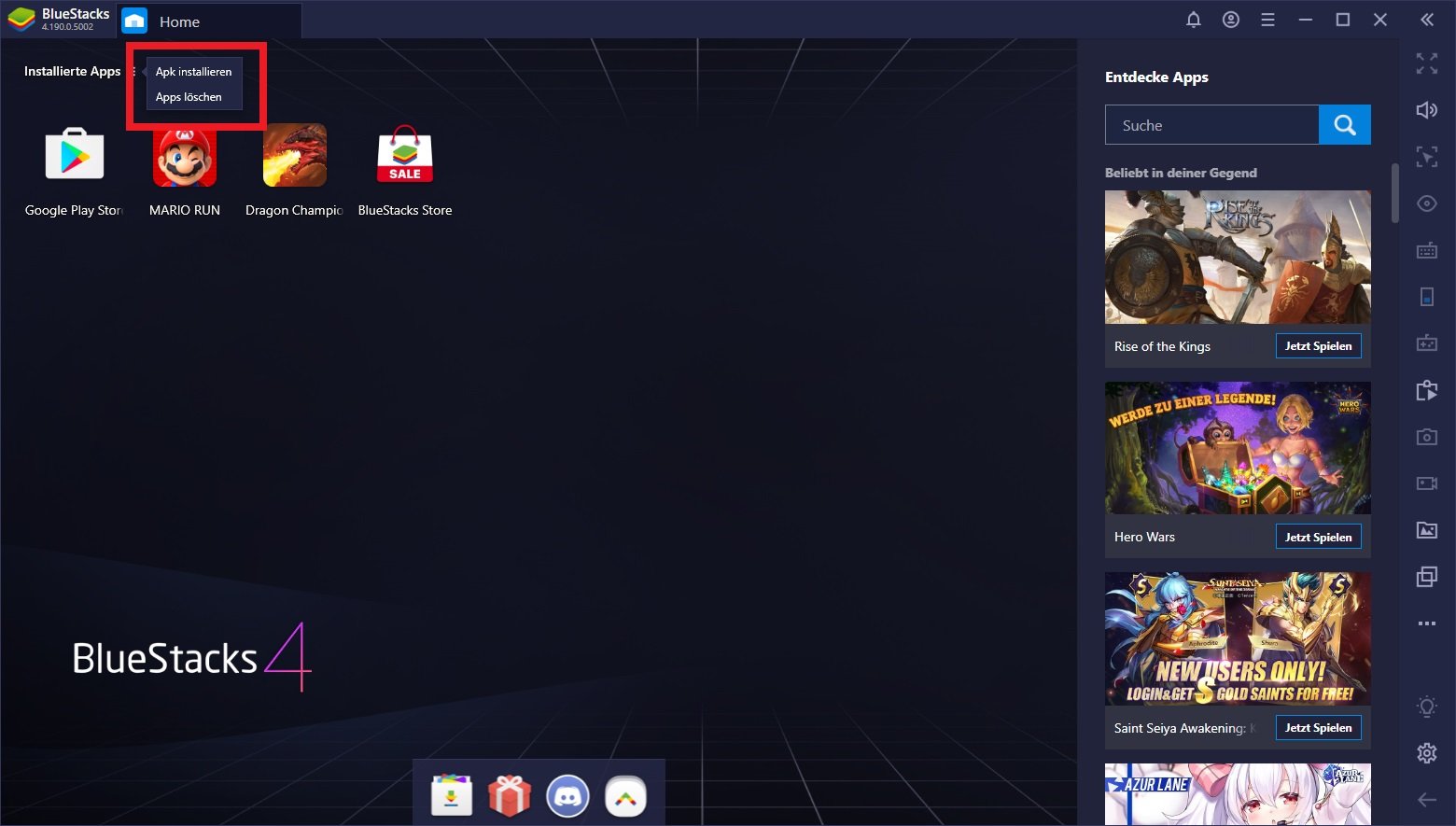Screen dimensions: 1456x826
Task: Click the Beliebt in deiner Gegend label
Action: [1181, 173]
